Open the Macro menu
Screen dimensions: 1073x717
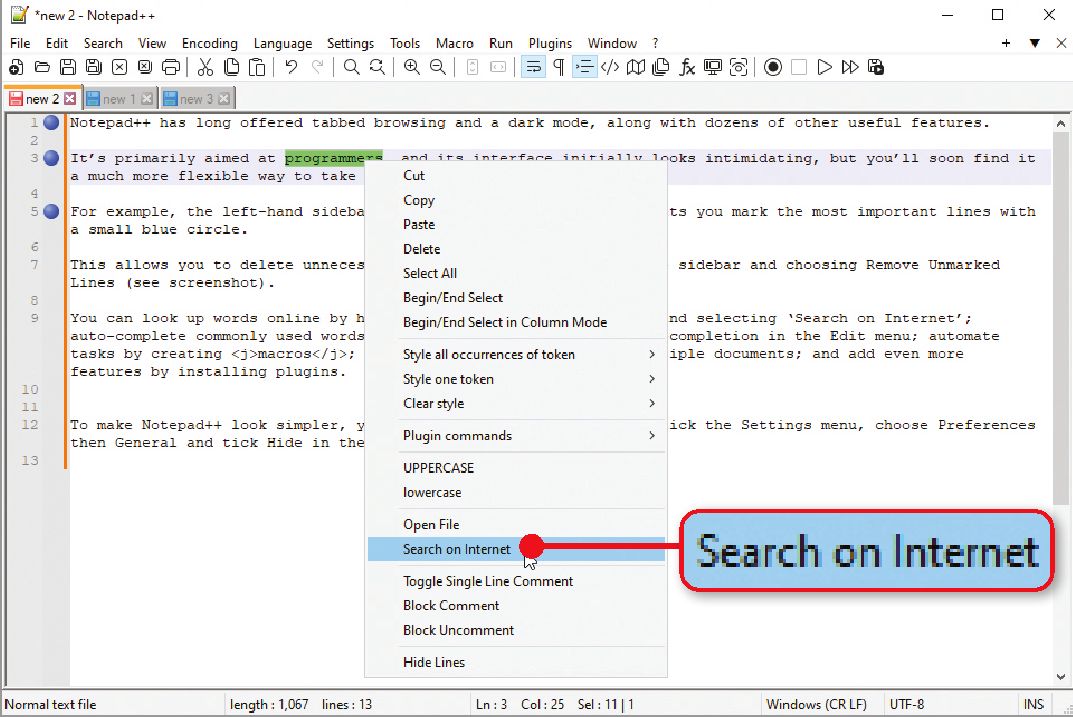coord(454,43)
